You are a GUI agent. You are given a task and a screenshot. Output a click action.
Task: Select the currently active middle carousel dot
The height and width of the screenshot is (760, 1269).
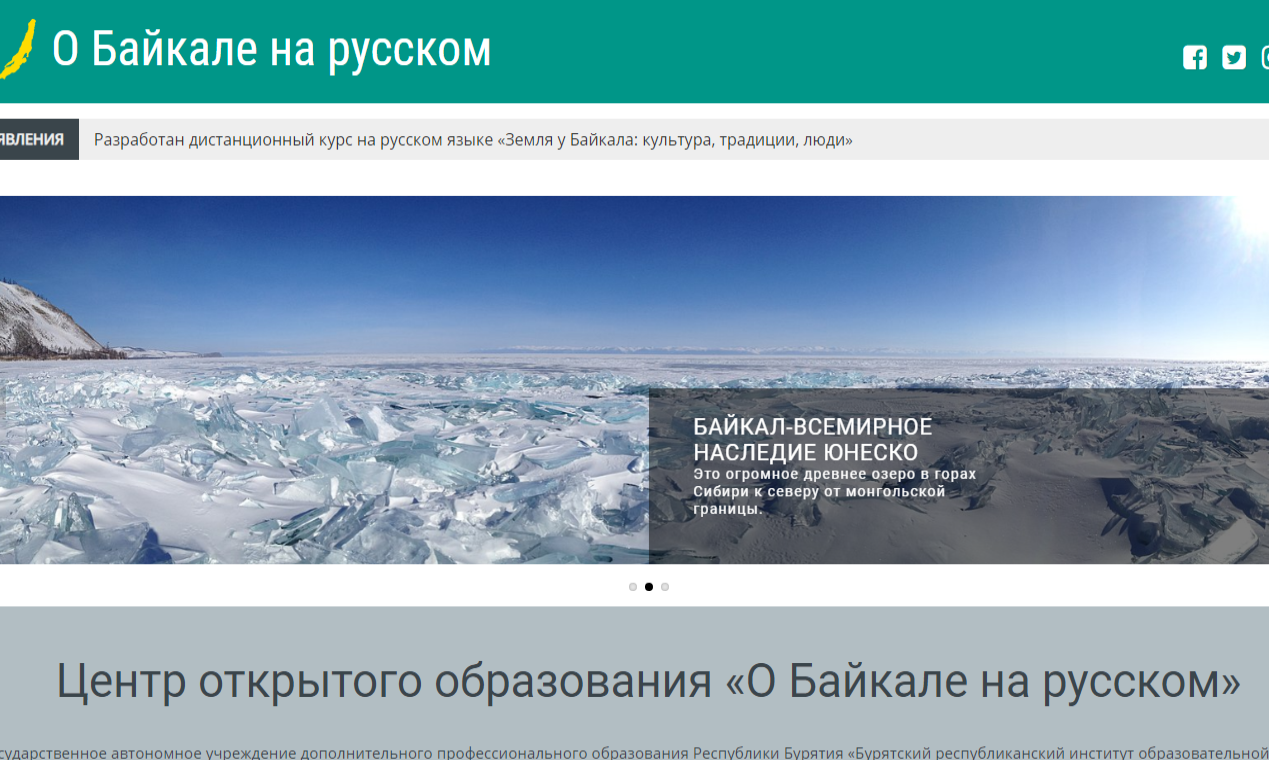pos(648,587)
